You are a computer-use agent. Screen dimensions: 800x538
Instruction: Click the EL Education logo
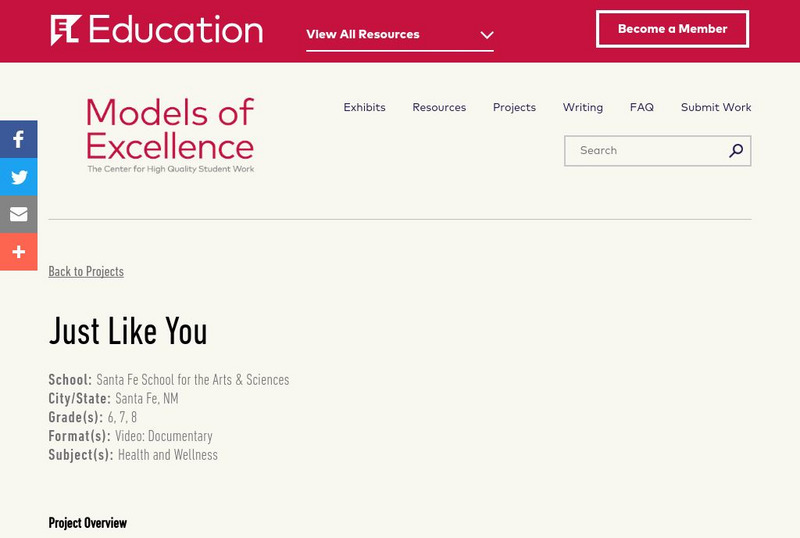[157, 30]
